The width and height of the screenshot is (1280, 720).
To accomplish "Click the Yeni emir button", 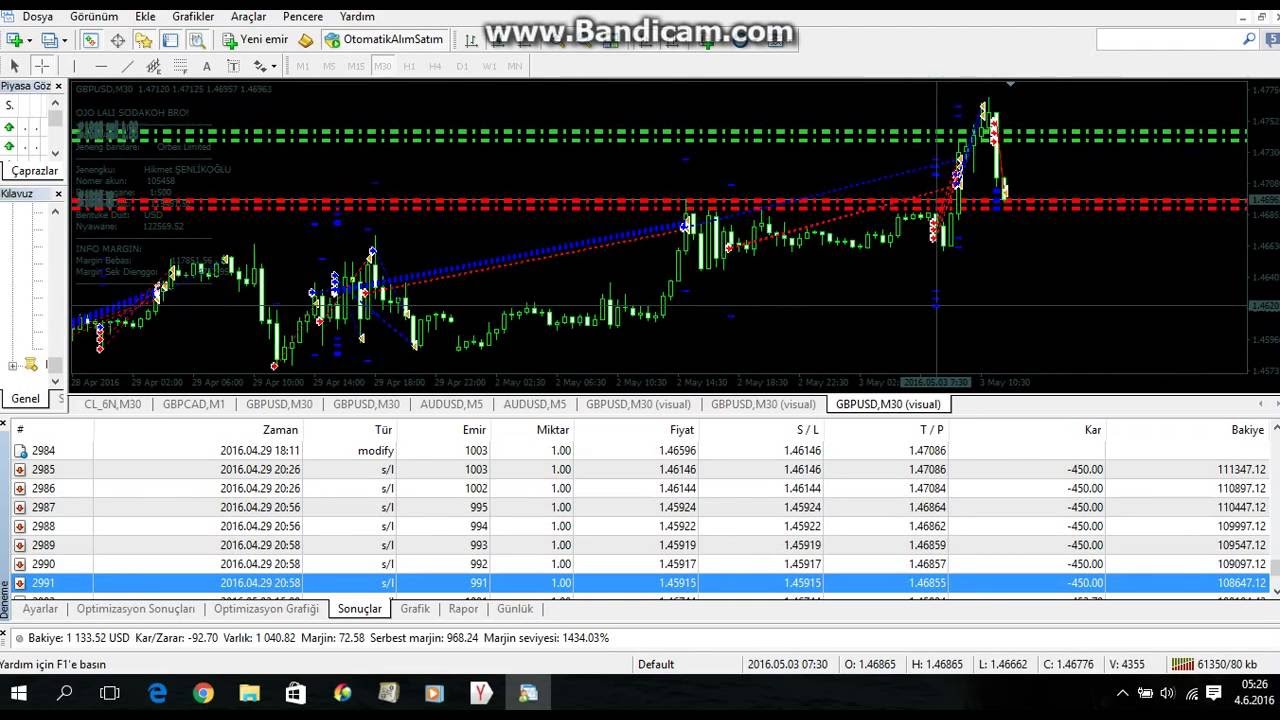I will 255,40.
